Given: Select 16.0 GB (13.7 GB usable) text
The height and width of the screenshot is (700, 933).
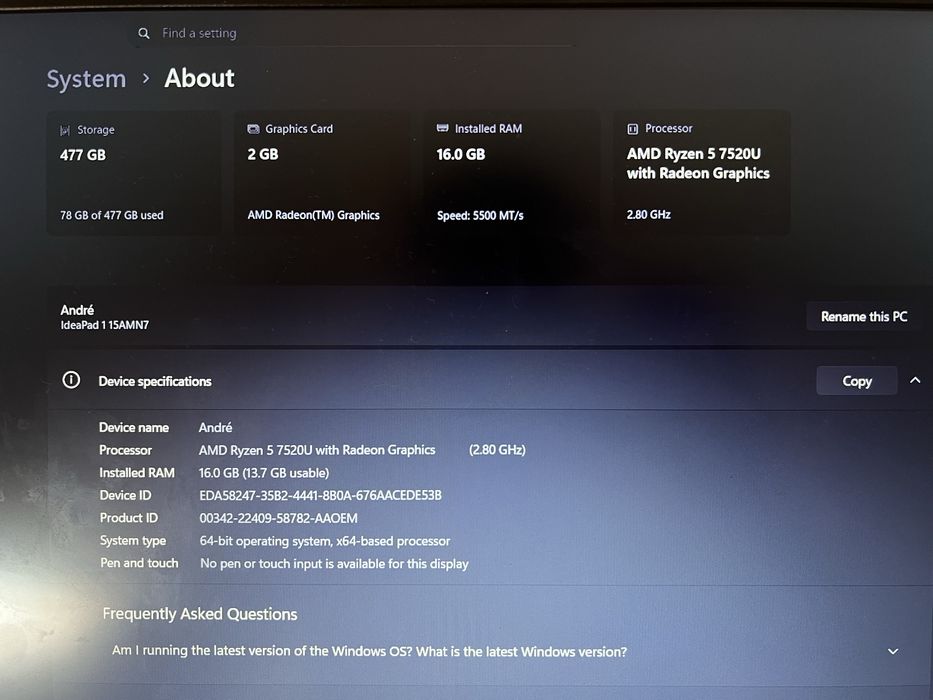Looking at the screenshot, I should click(x=264, y=473).
